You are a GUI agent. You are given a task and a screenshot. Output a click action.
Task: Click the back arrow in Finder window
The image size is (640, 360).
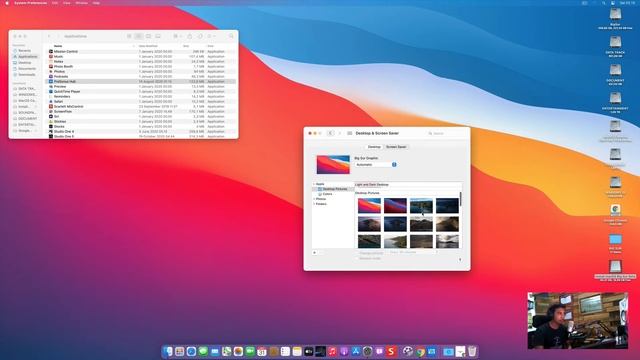(x=49, y=36)
